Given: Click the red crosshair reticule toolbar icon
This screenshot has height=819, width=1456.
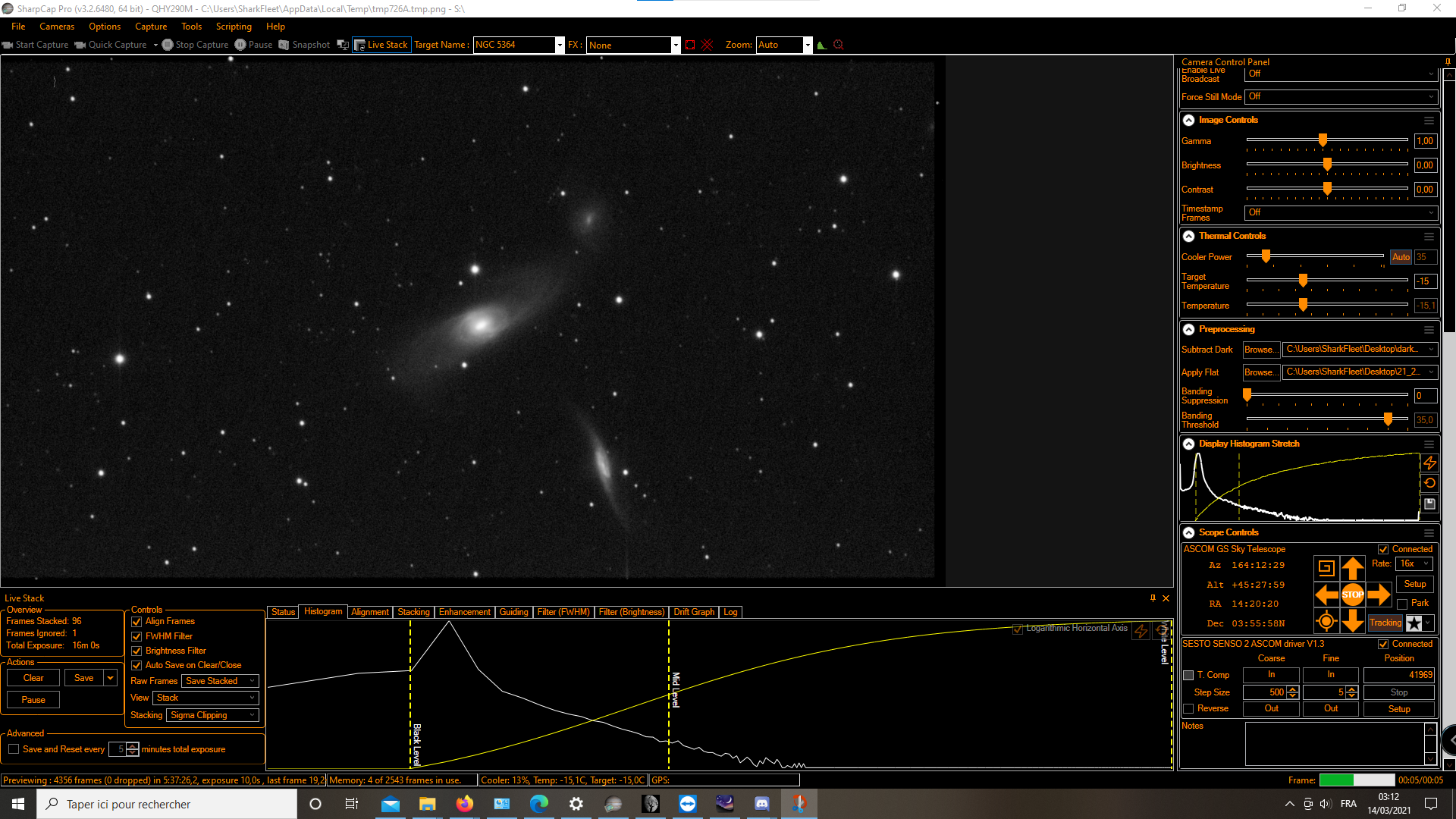Looking at the screenshot, I should [708, 45].
